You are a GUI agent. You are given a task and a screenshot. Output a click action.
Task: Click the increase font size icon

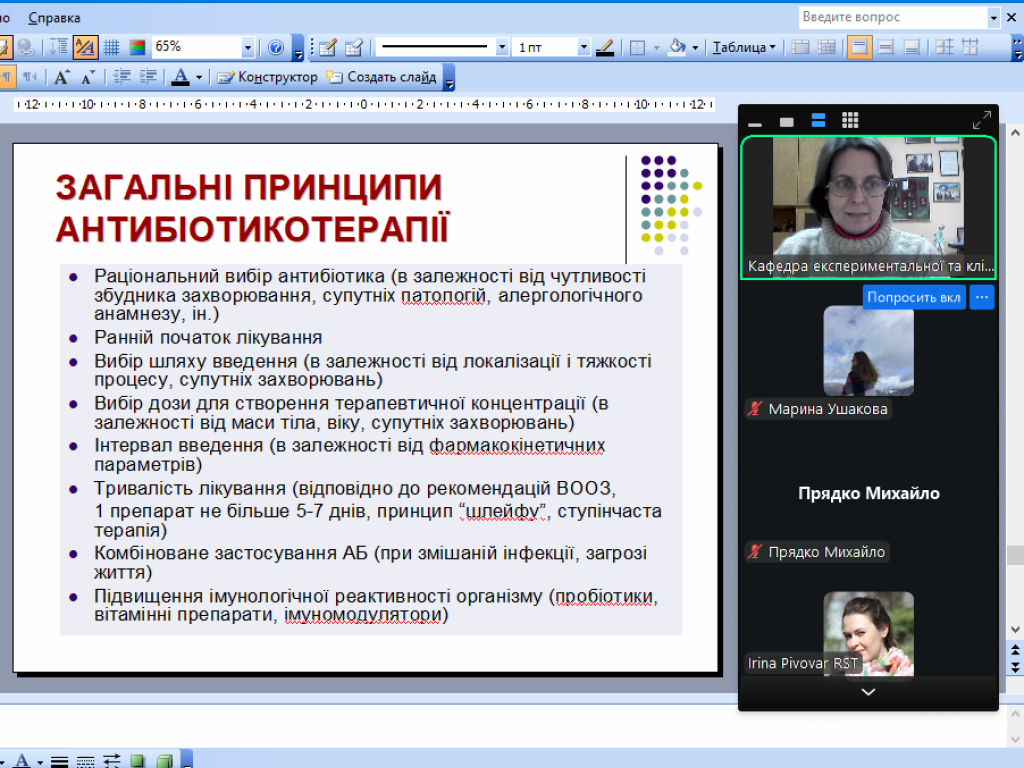click(62, 77)
